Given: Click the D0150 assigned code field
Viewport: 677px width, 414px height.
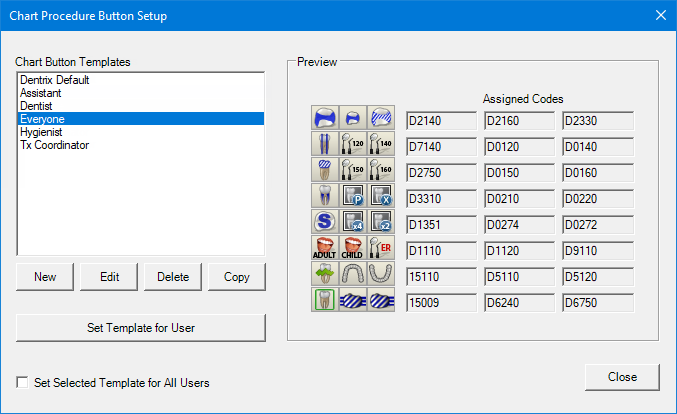Looking at the screenshot, I should pyautogui.click(x=519, y=173).
